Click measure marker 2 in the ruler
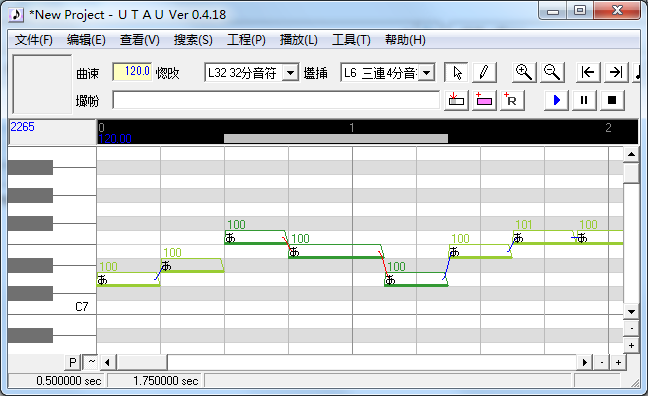648x396 pixels. click(608, 127)
